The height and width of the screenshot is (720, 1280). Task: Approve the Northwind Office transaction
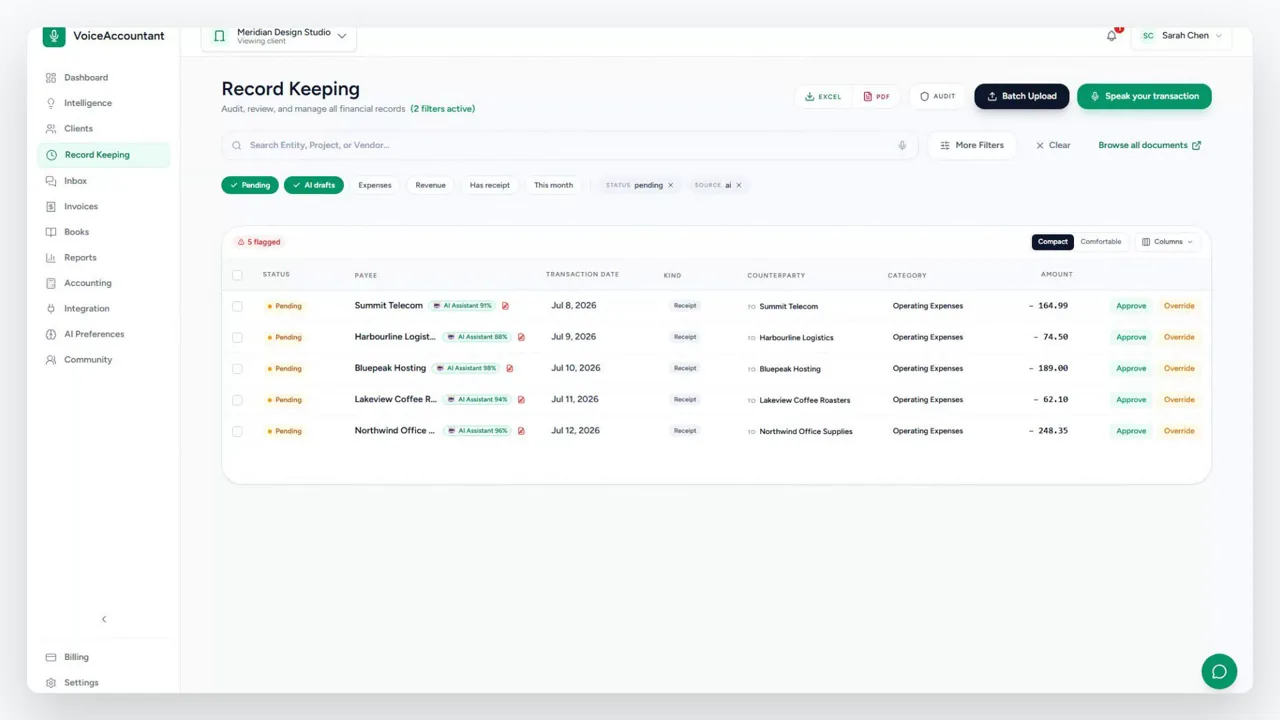1131,431
